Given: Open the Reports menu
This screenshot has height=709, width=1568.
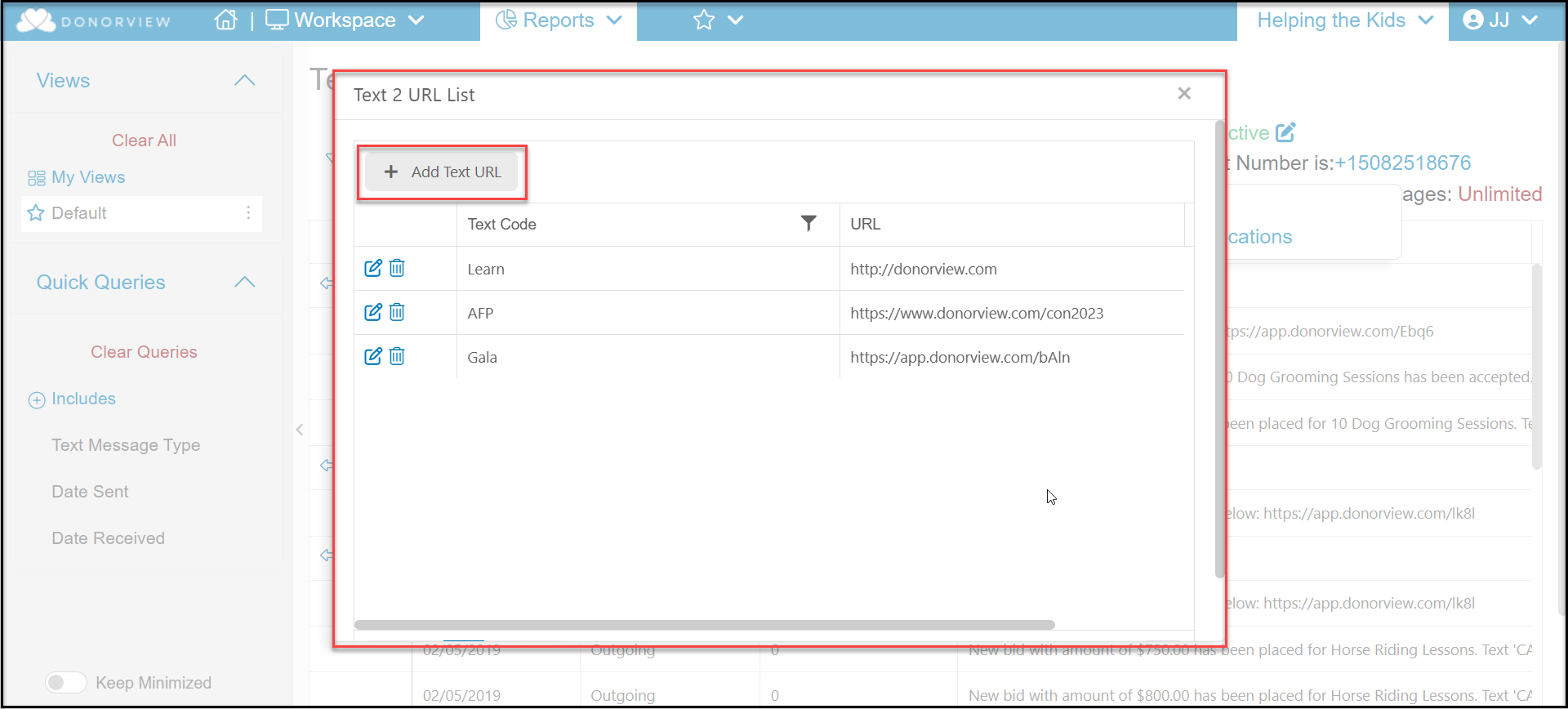Looking at the screenshot, I should point(559,20).
